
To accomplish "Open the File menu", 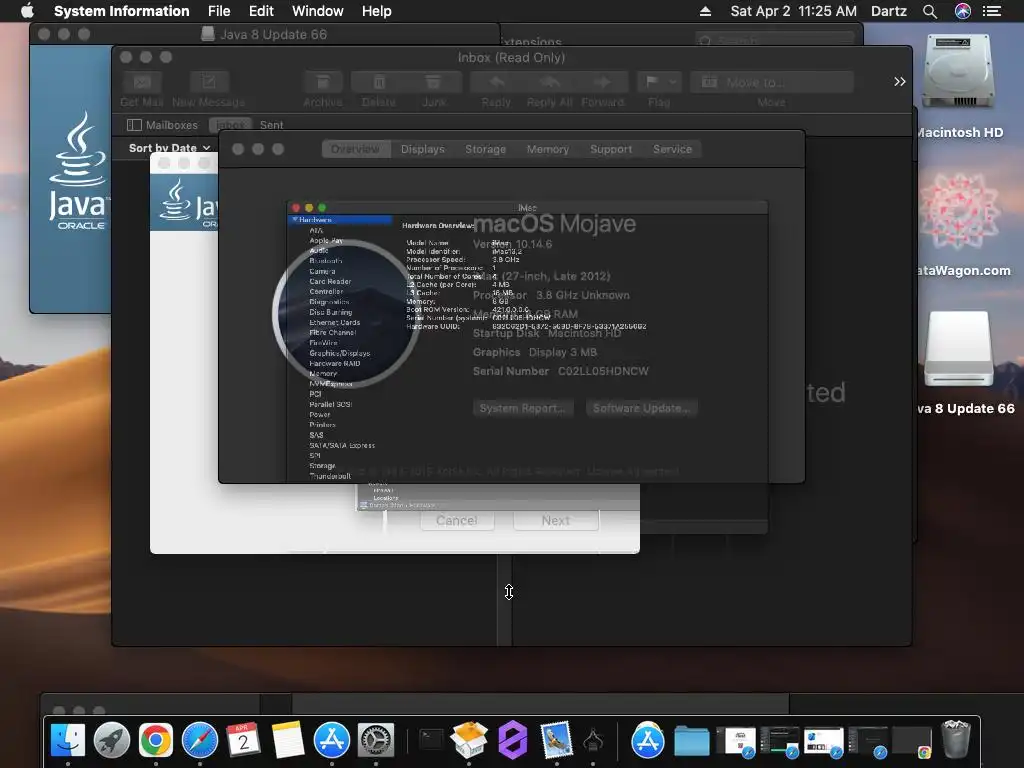I will 219,11.
